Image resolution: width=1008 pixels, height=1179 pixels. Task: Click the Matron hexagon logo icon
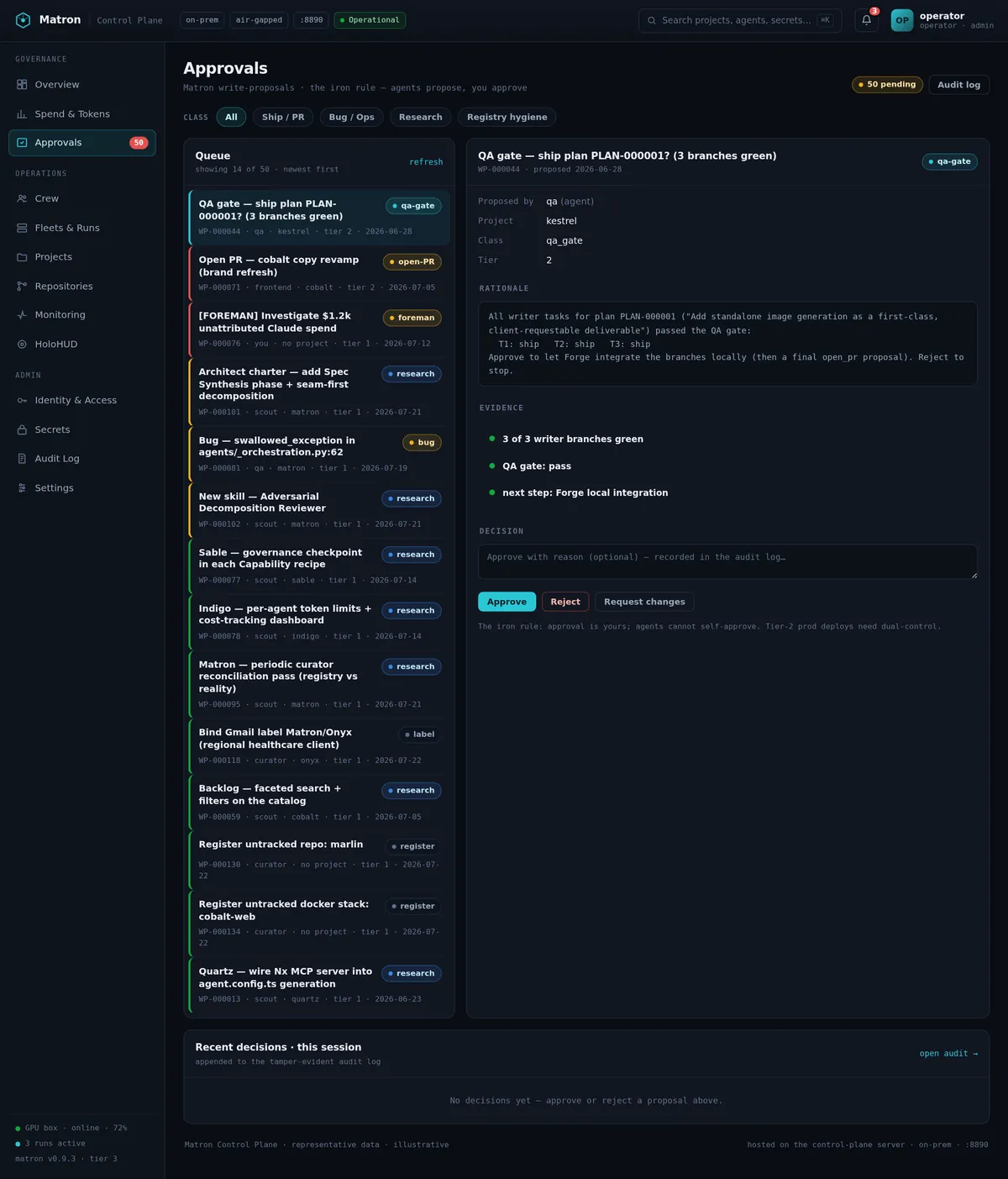click(24, 20)
